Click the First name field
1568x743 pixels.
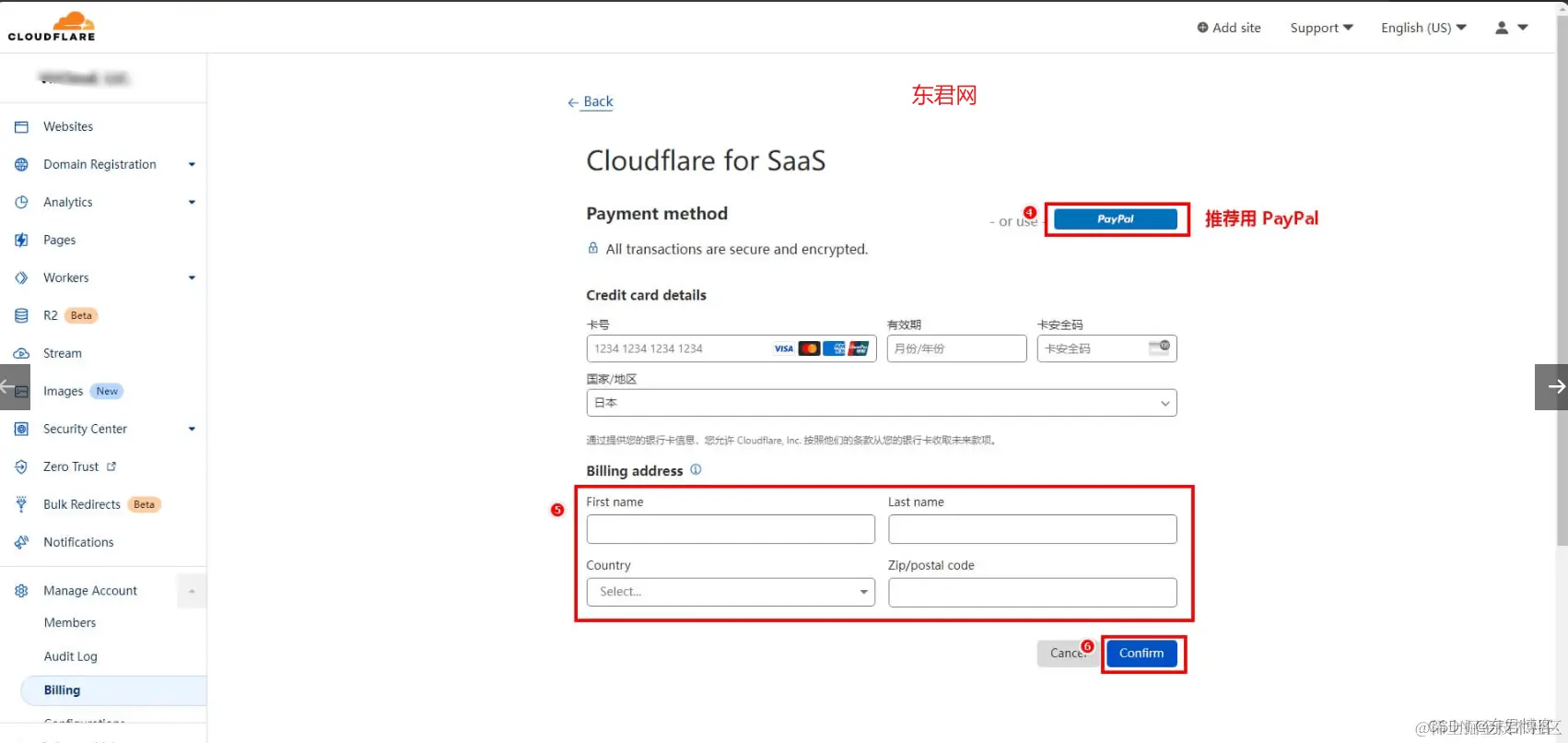(731, 529)
